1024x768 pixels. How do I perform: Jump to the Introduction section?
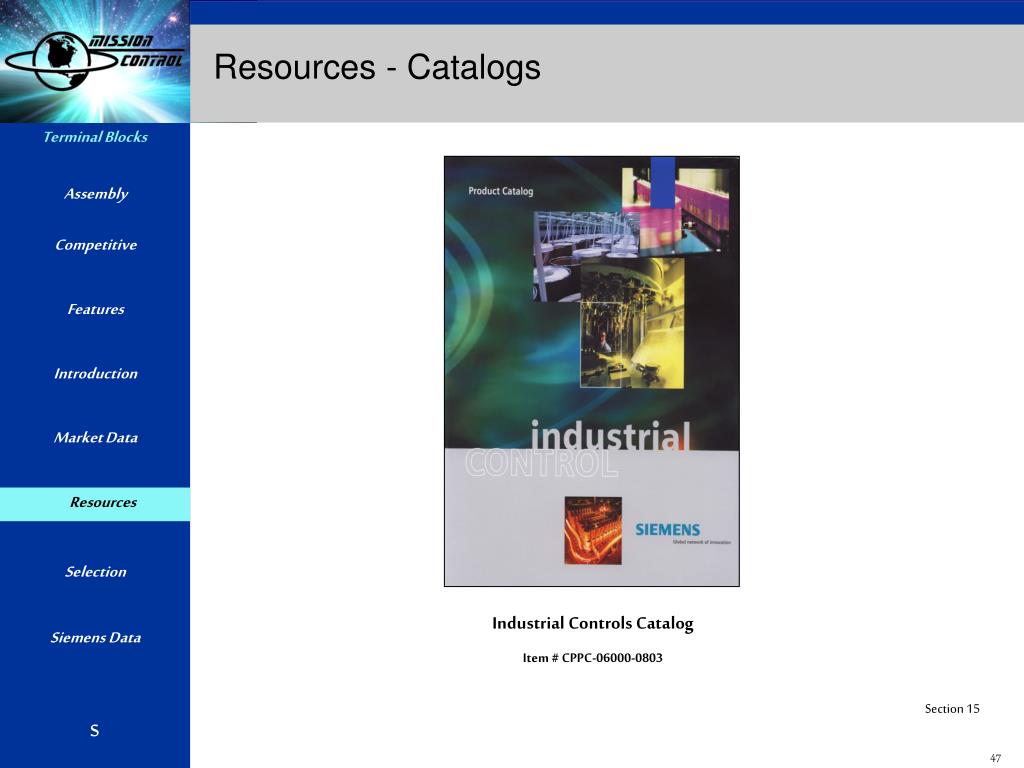pyautogui.click(x=96, y=374)
